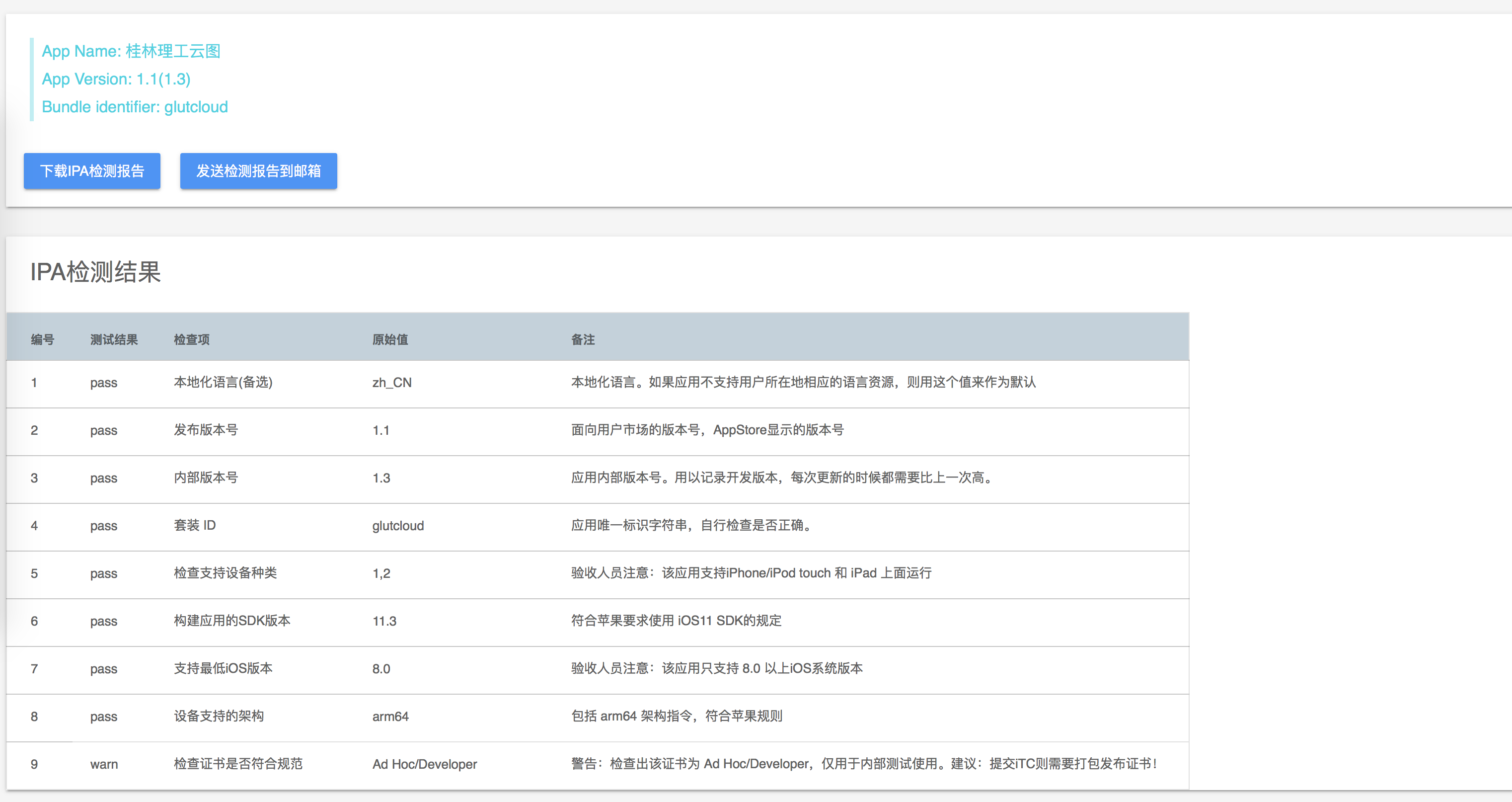Click the 编号 column header
Image resolution: width=1512 pixels, height=802 pixels.
tap(42, 339)
